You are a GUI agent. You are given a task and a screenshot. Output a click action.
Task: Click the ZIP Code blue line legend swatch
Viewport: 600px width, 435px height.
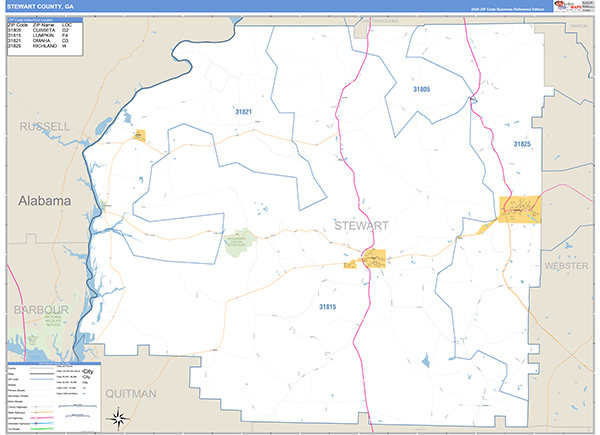pyautogui.click(x=41, y=379)
